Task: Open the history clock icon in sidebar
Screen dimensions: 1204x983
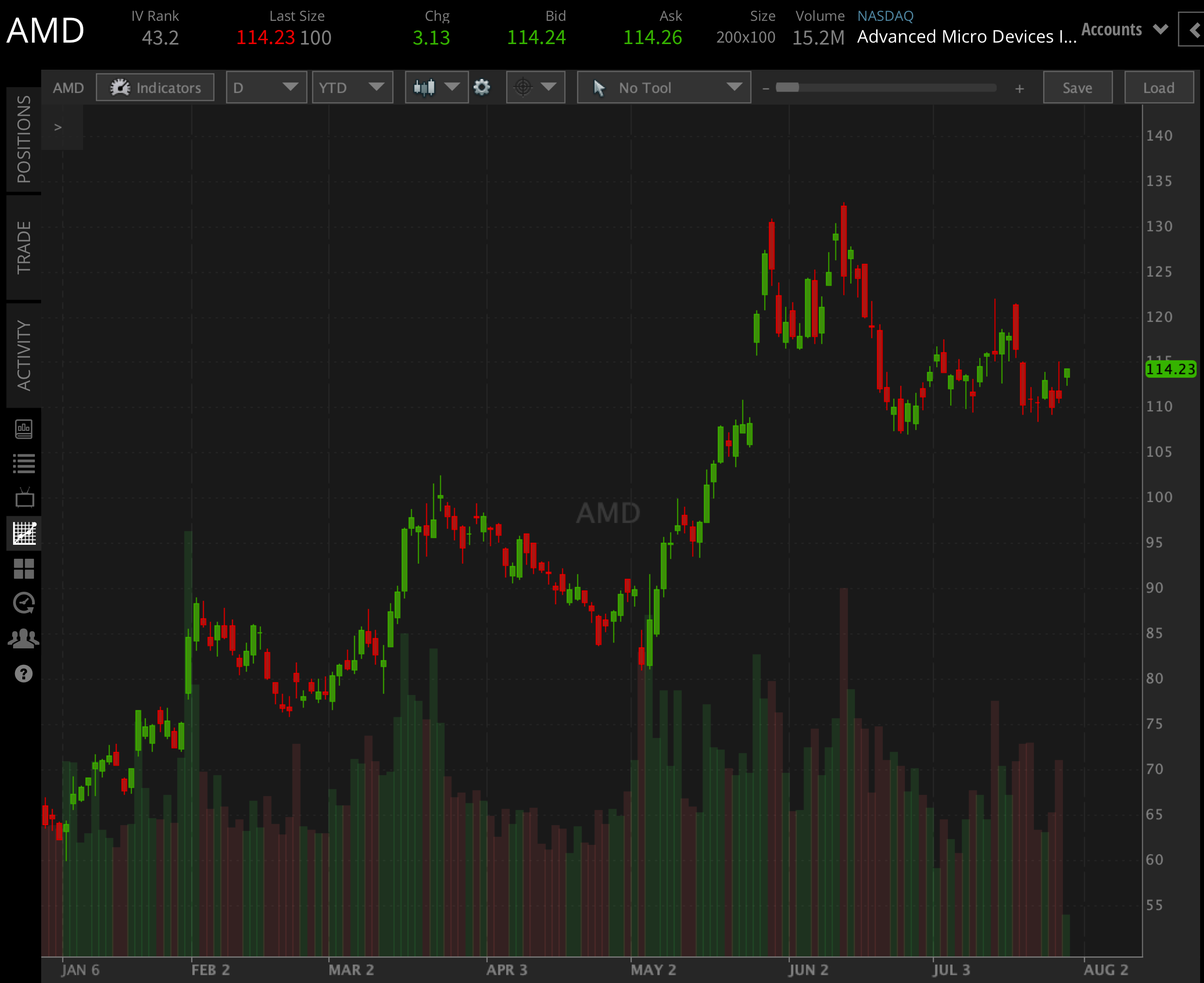Action: (24, 603)
